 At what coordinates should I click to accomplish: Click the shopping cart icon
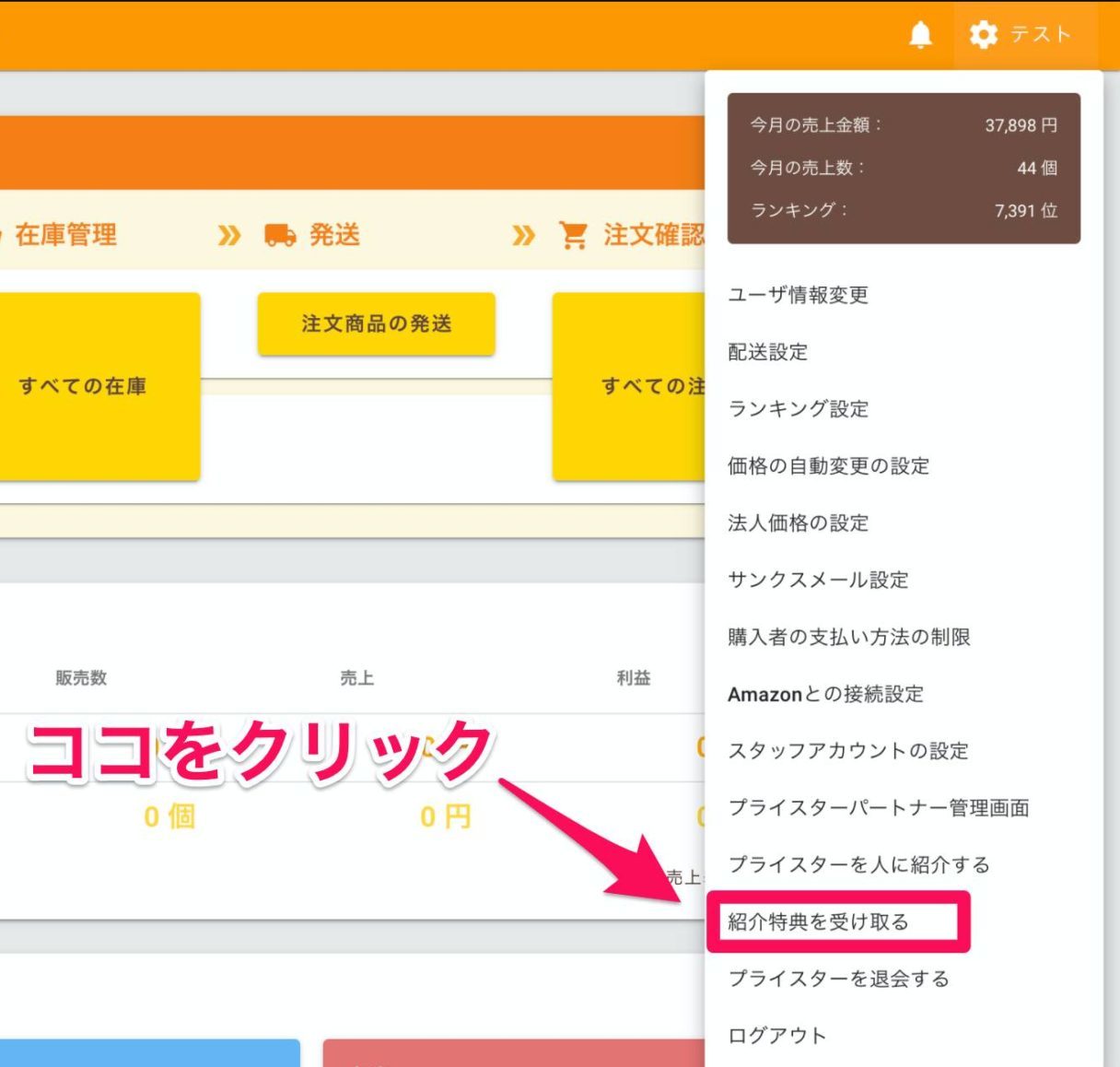point(573,235)
